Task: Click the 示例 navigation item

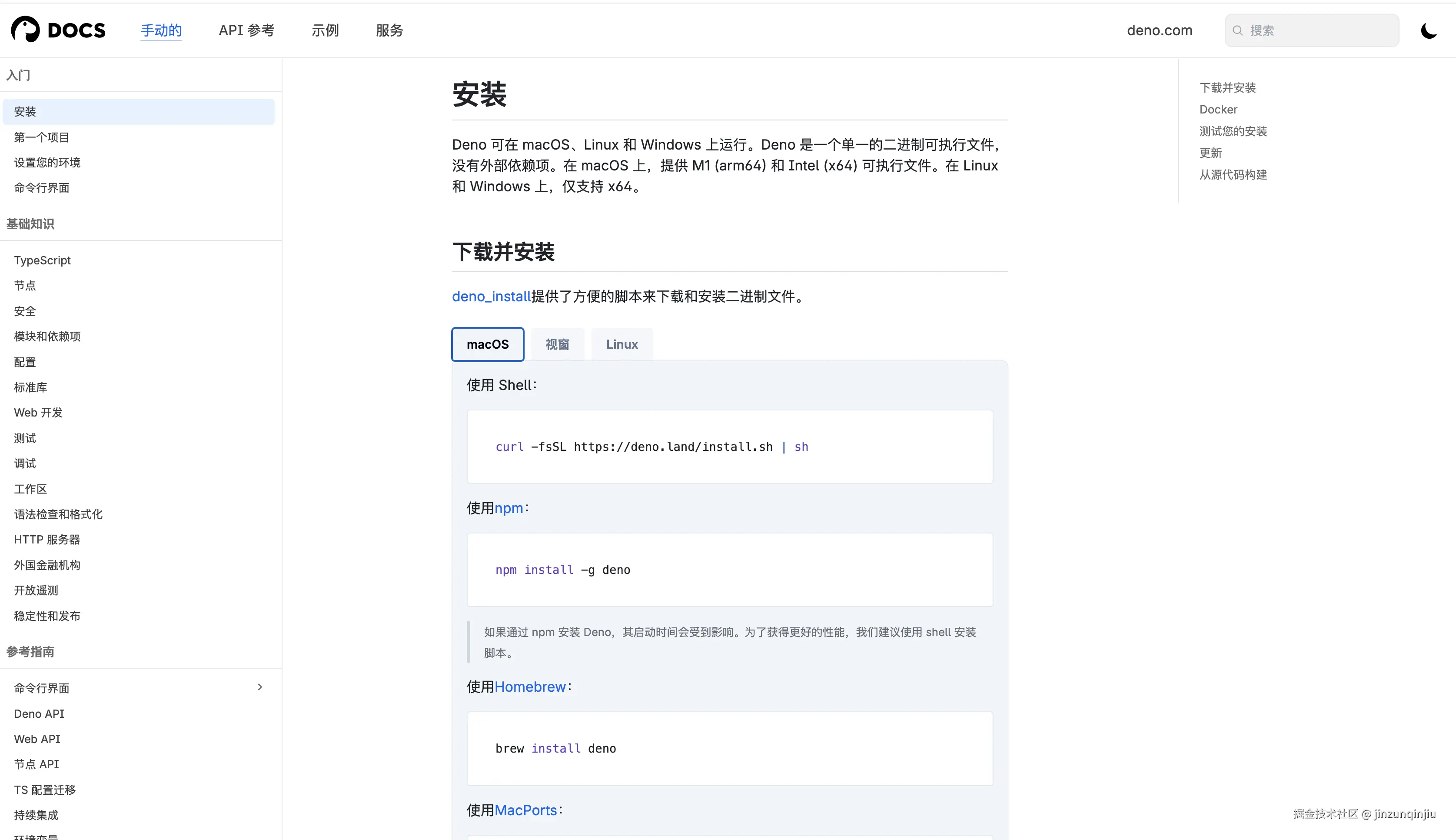Action: (x=325, y=30)
